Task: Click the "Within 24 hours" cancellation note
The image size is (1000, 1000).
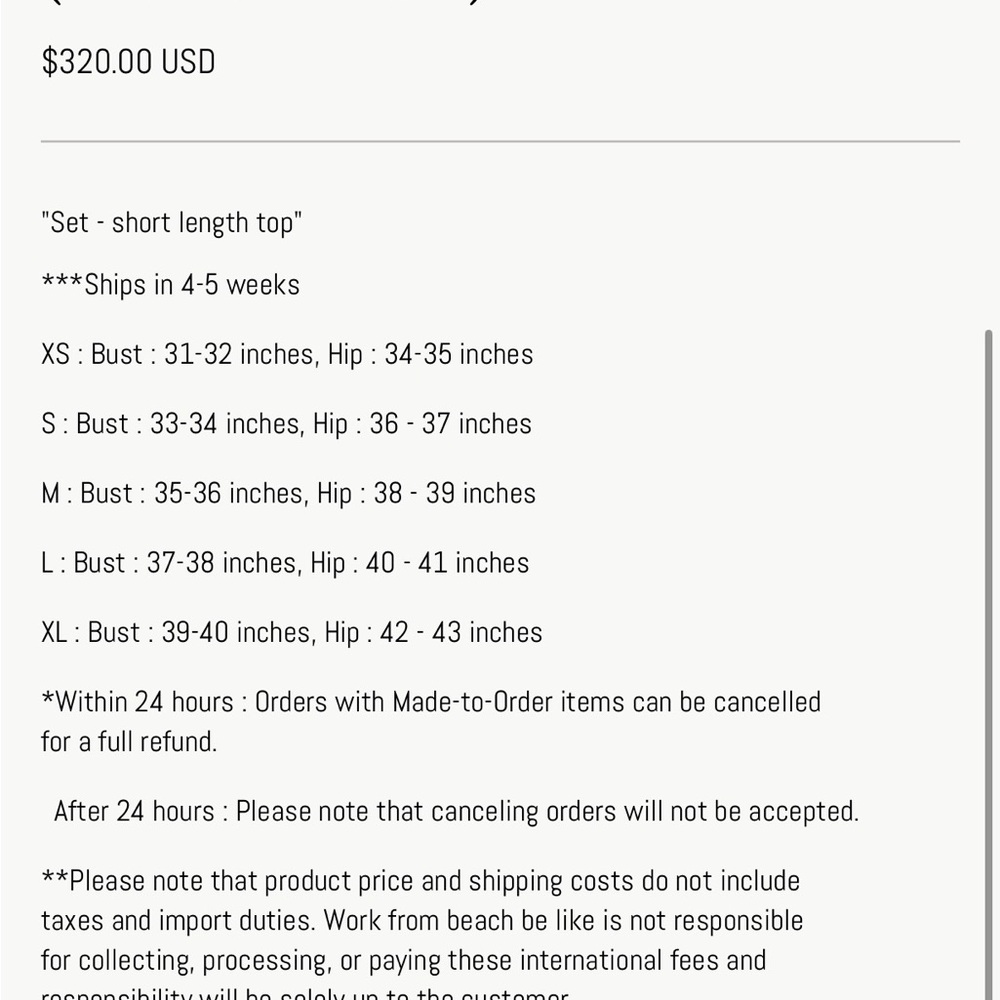Action: [x=430, y=702]
